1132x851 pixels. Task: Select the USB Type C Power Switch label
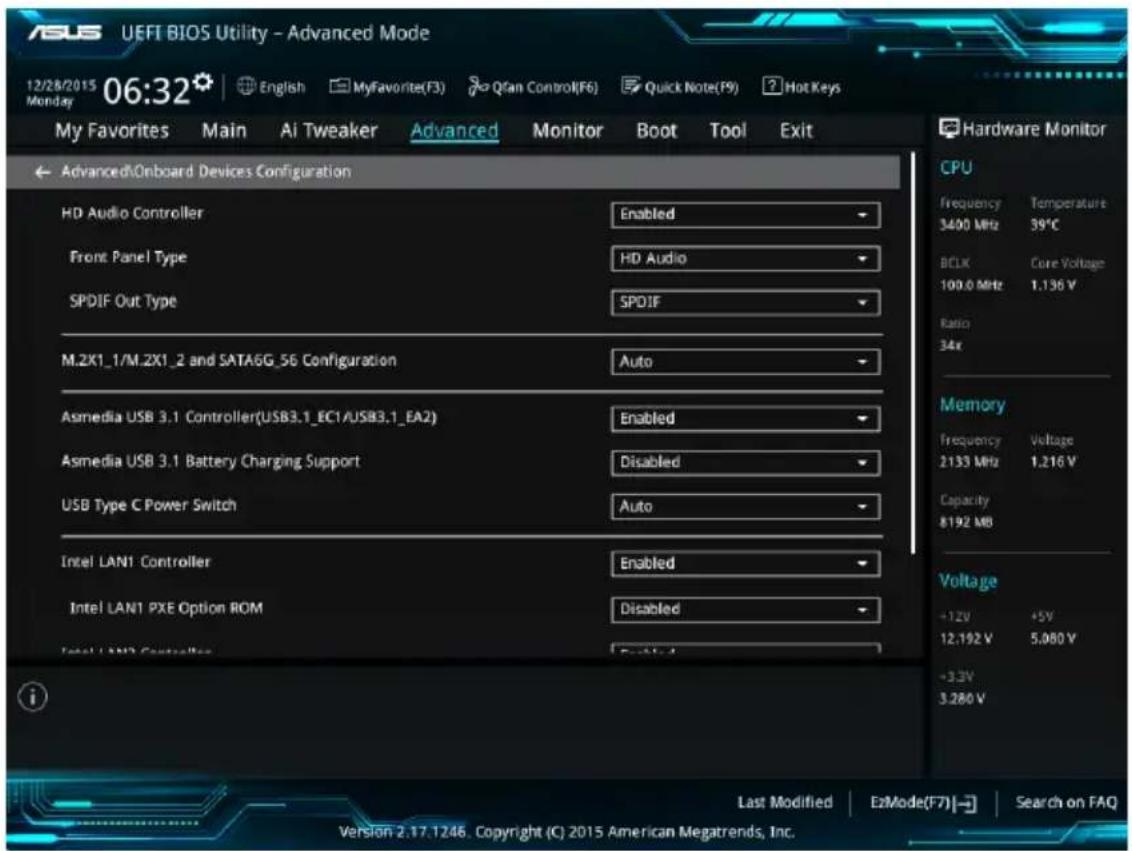[x=149, y=505]
